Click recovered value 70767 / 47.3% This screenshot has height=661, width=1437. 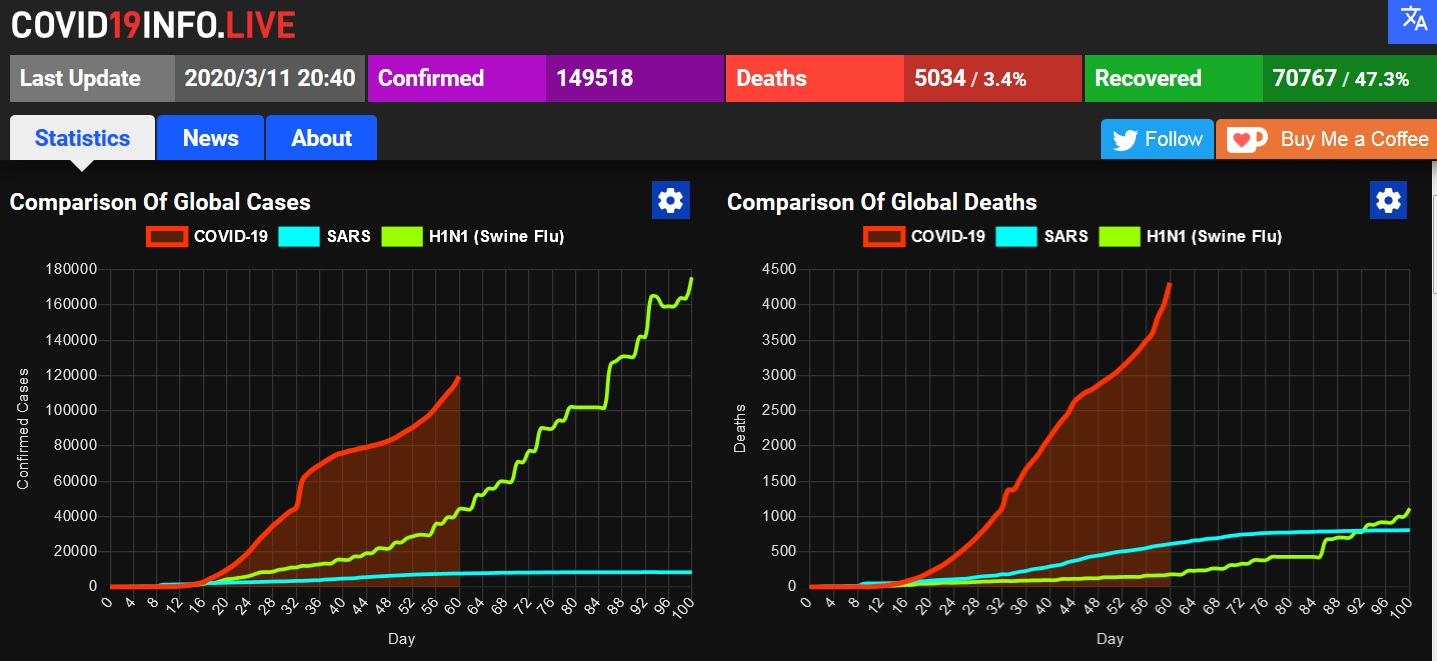1341,78
